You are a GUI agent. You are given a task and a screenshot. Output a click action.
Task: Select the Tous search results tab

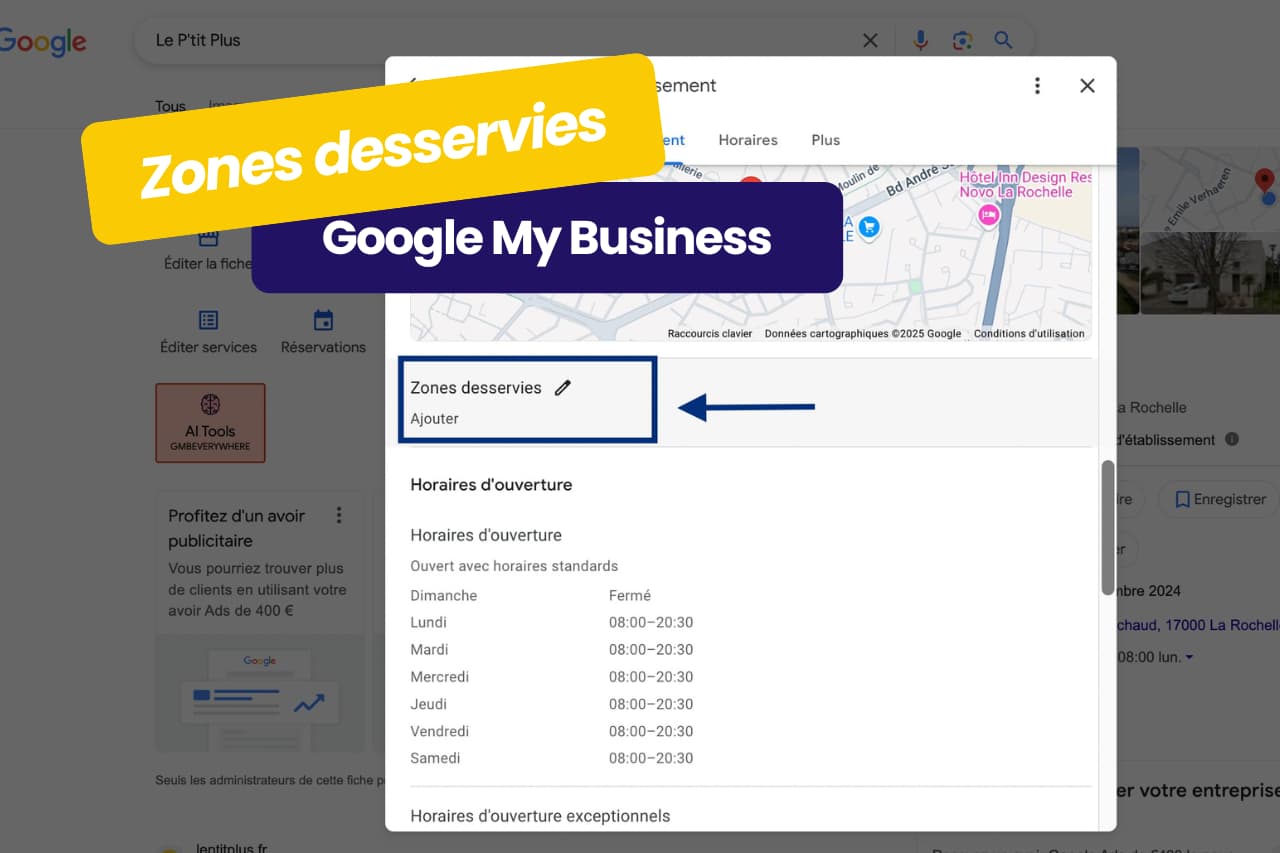[x=170, y=106]
